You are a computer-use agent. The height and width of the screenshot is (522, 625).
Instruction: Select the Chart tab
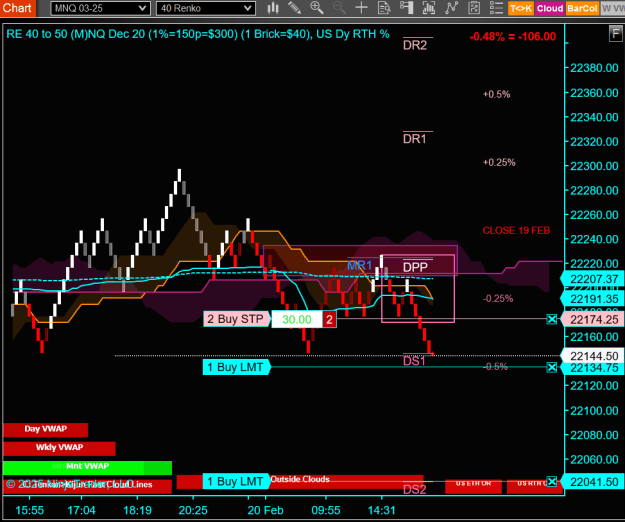[18, 8]
